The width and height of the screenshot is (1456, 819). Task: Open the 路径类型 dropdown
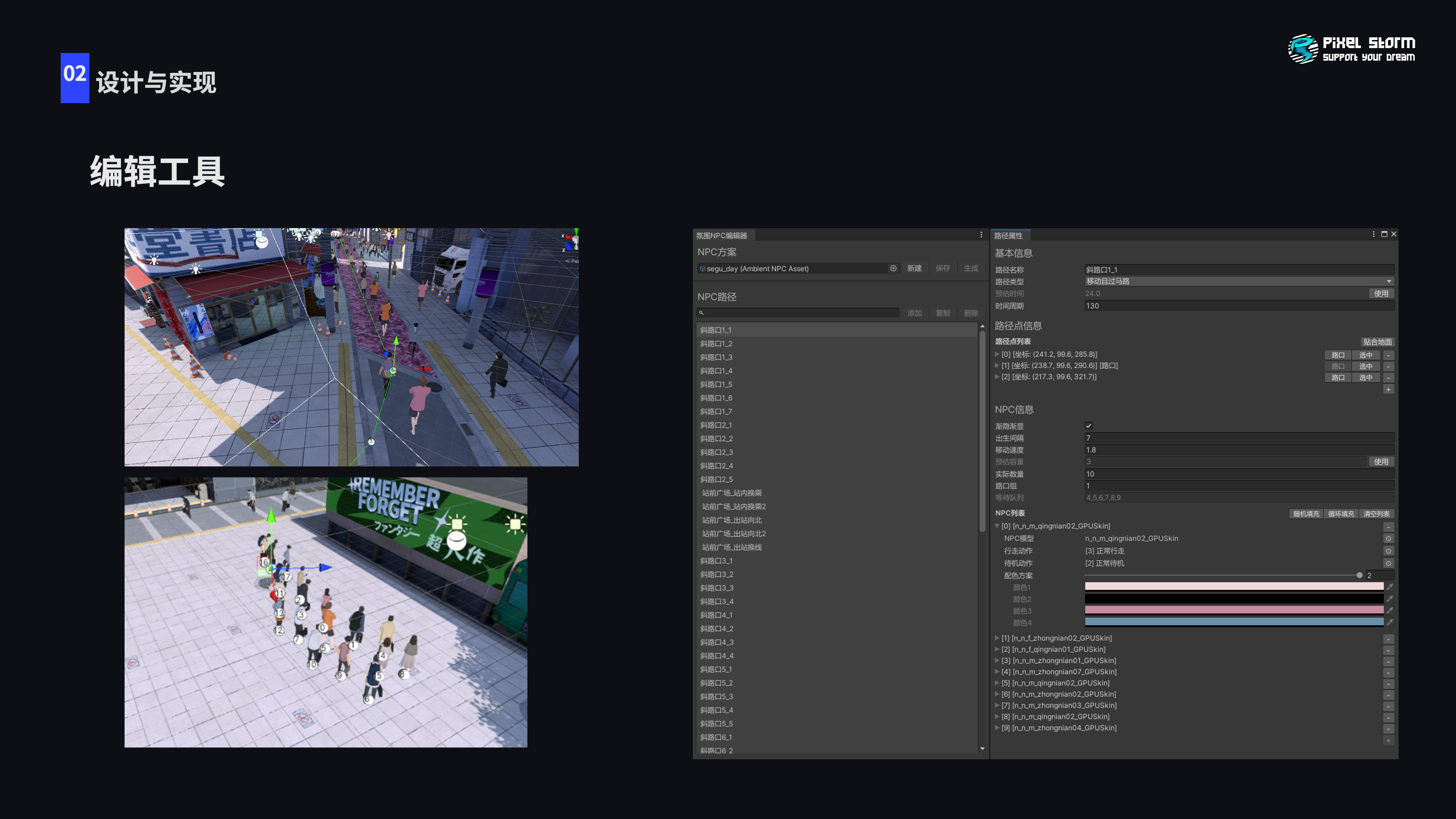coord(1238,281)
